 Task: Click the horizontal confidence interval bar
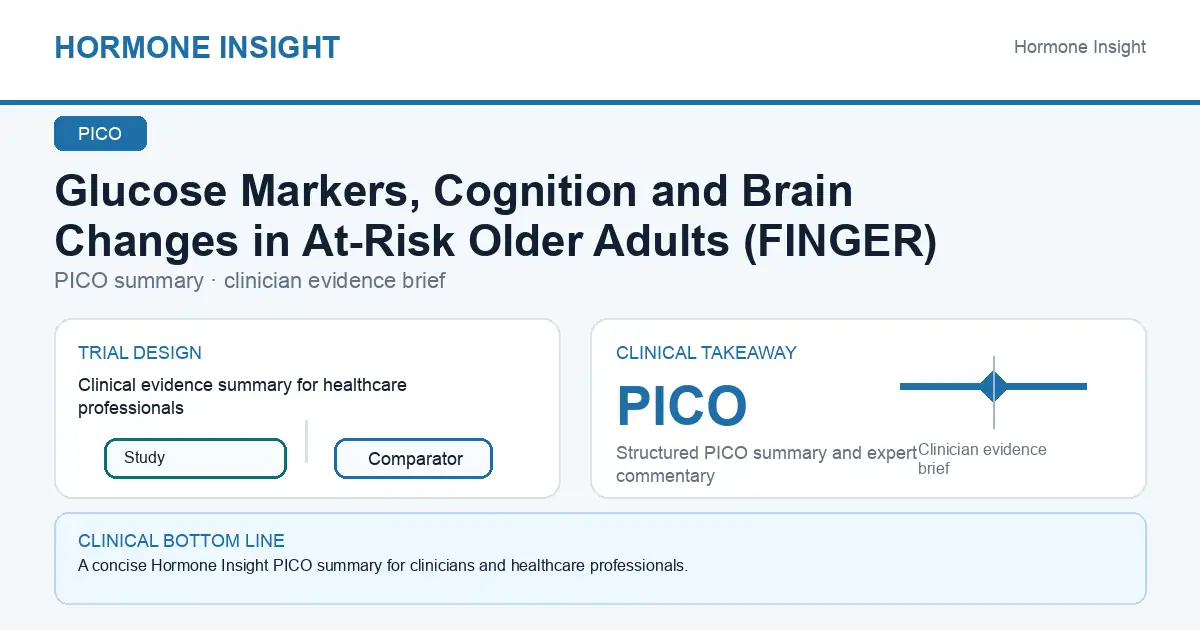click(993, 386)
